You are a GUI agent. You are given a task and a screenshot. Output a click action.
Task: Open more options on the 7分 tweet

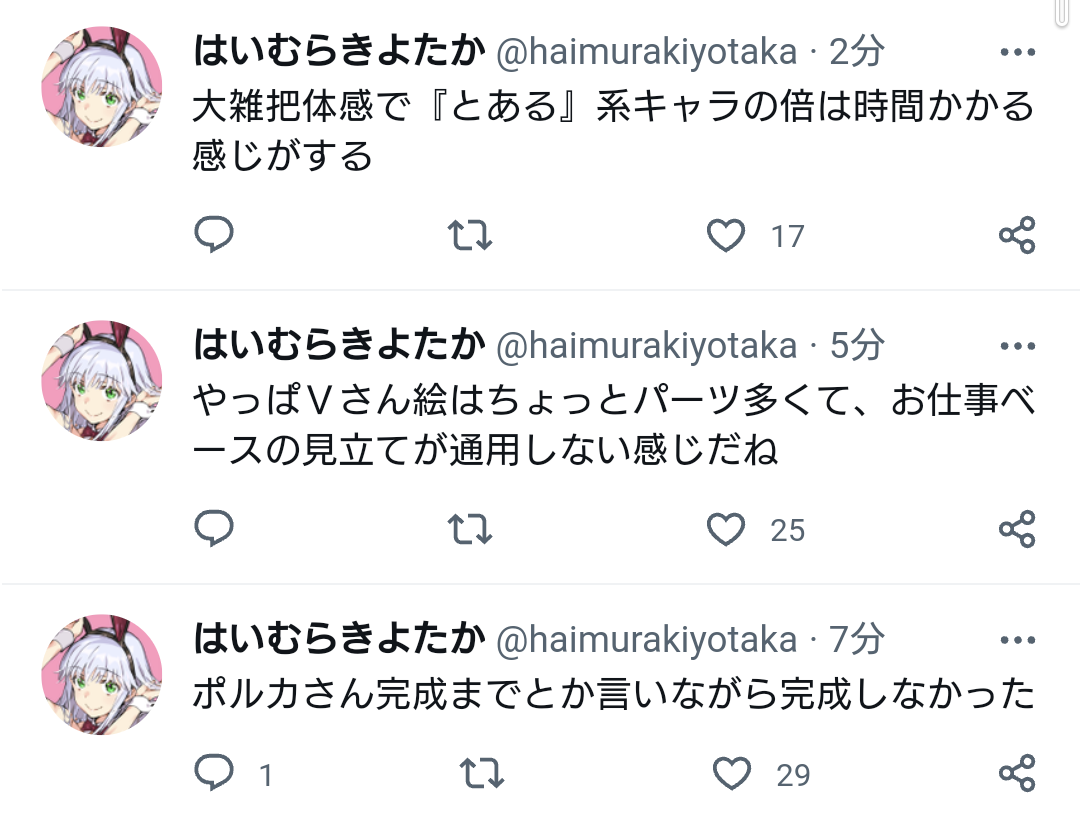(1017, 640)
